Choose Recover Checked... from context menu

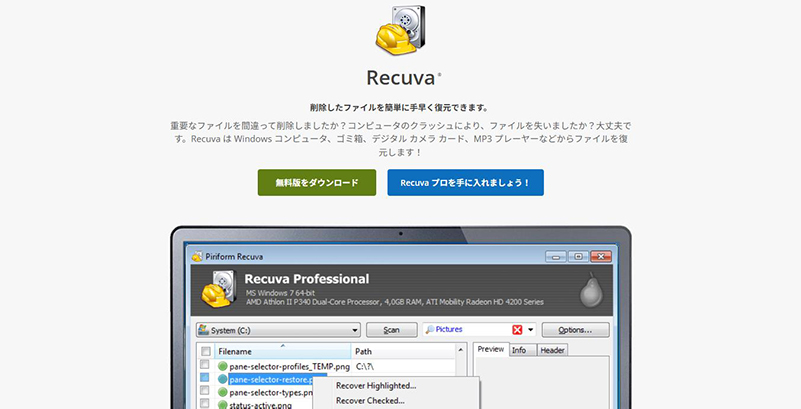[x=370, y=401]
